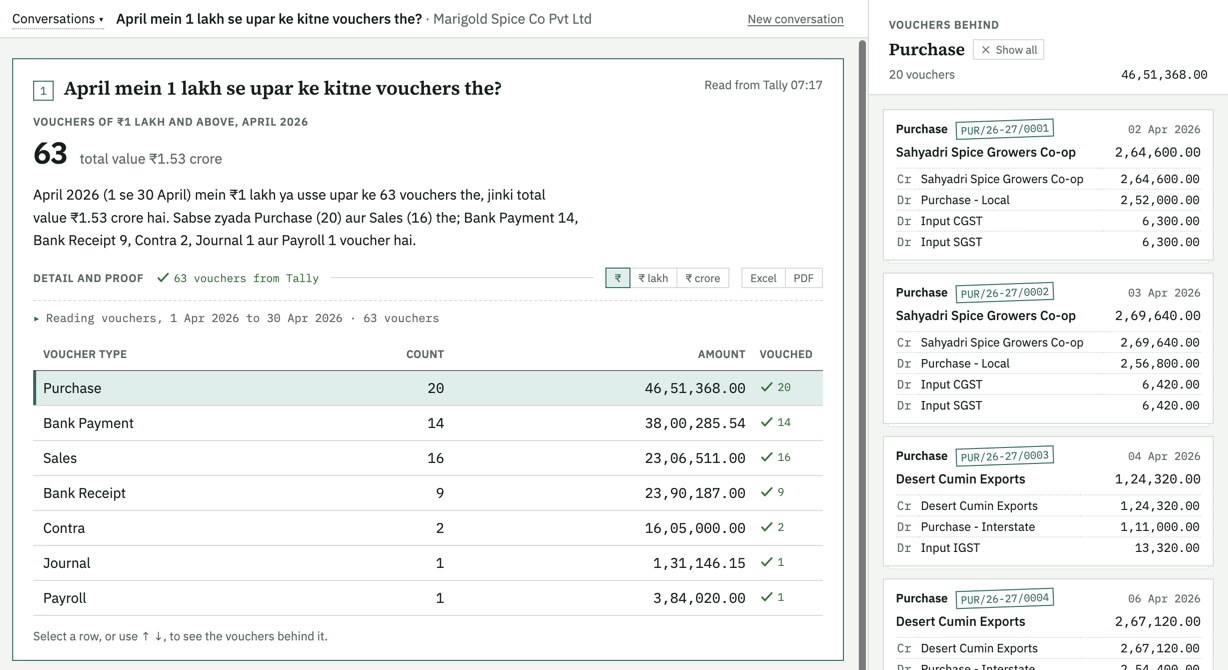Select the Bank Payment row
1228x670 pixels.
[428, 423]
